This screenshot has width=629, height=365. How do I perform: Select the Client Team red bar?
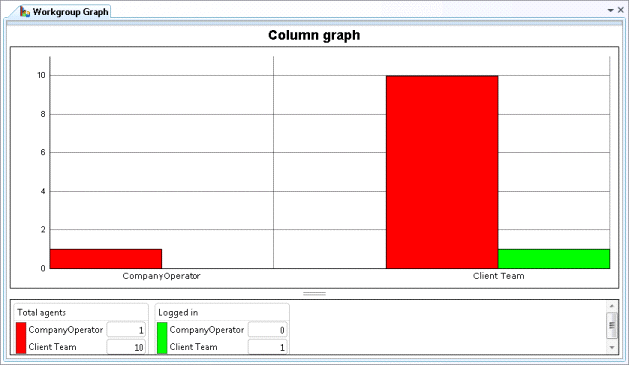(x=442, y=172)
